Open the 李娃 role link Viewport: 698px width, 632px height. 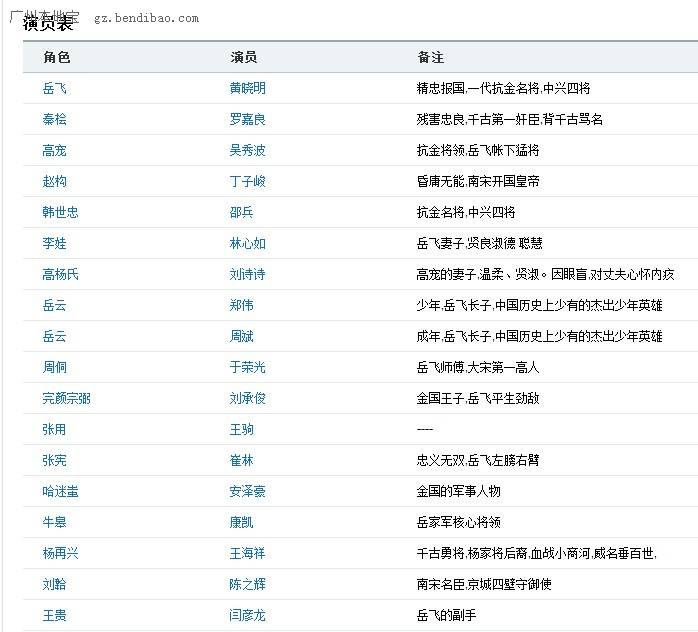coord(54,243)
